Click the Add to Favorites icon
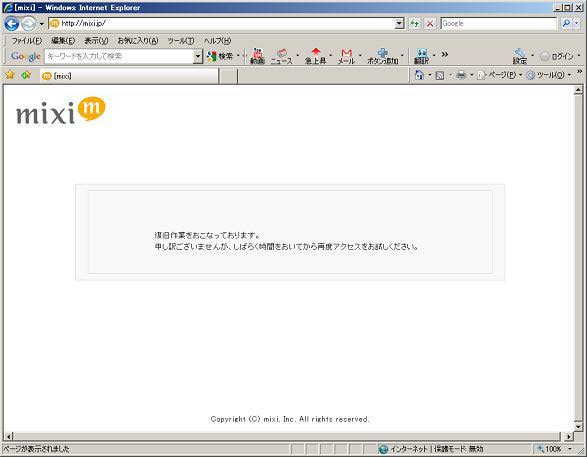Viewport: 587px width, 457px height. pyautogui.click(x=26, y=75)
